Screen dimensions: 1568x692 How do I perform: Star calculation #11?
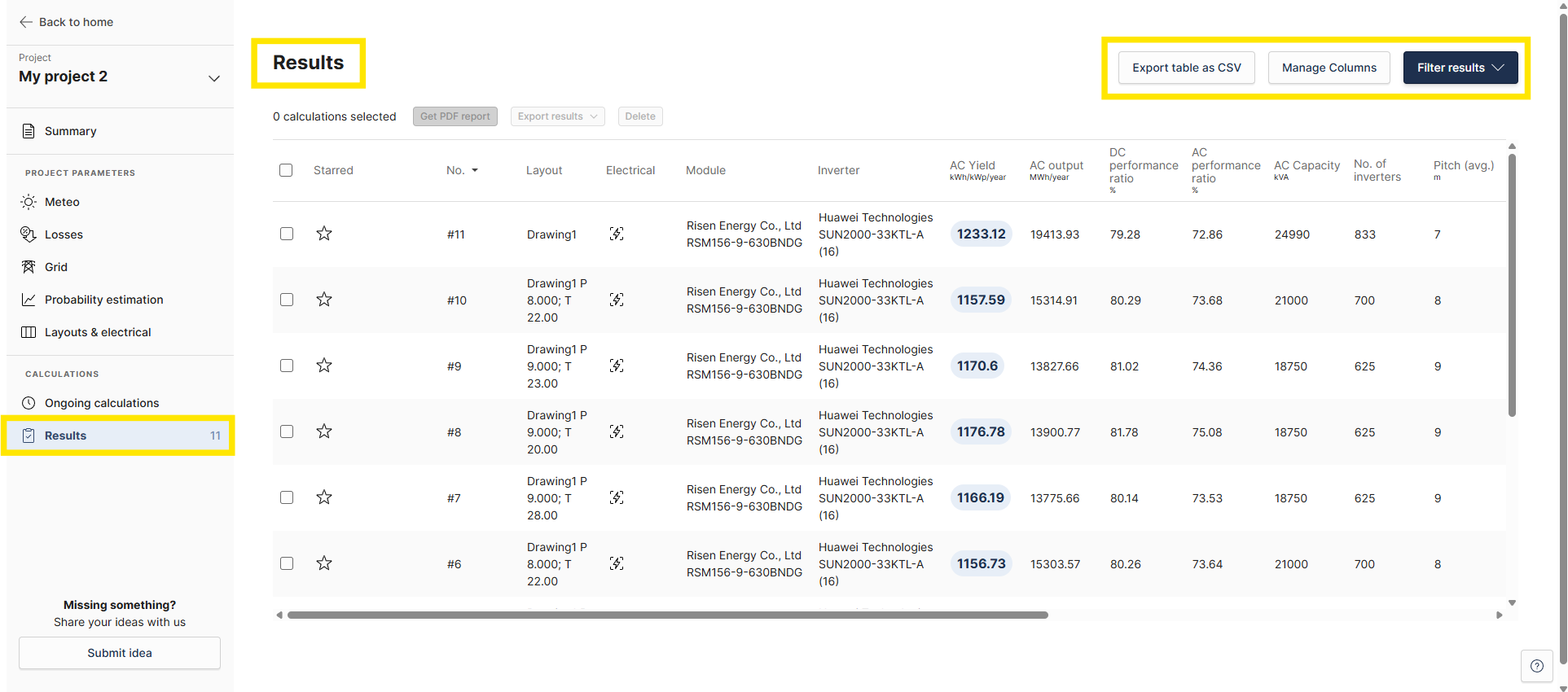click(324, 234)
